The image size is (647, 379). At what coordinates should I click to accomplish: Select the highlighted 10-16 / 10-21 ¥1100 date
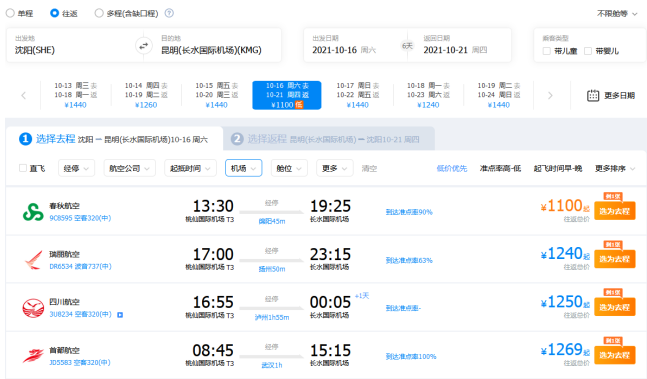point(287,95)
